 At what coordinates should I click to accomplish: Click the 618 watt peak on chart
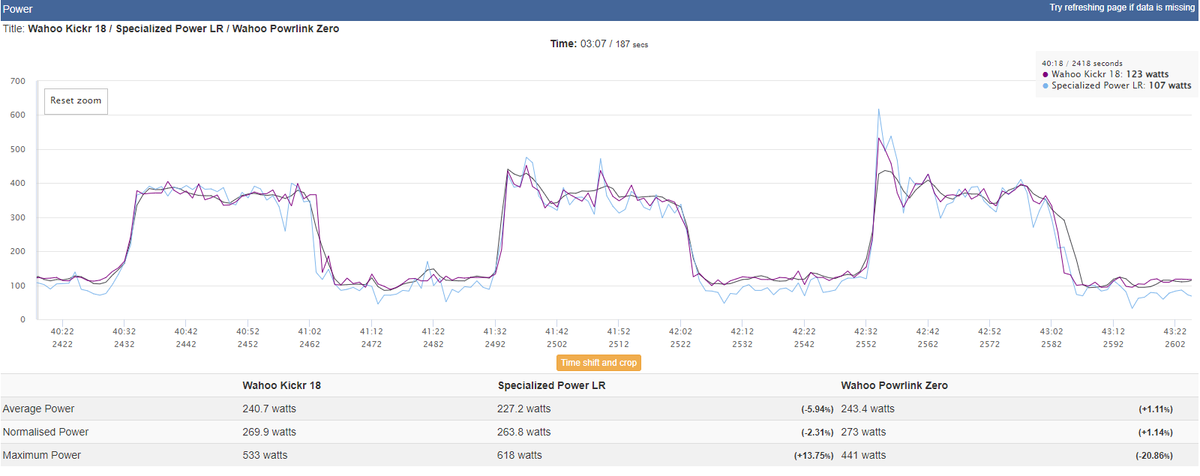tap(879, 109)
